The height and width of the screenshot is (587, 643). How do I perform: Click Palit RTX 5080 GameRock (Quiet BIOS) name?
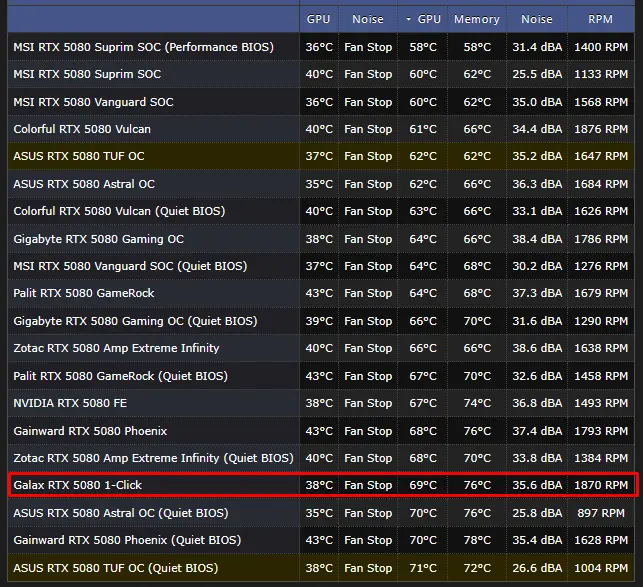[x=120, y=376]
